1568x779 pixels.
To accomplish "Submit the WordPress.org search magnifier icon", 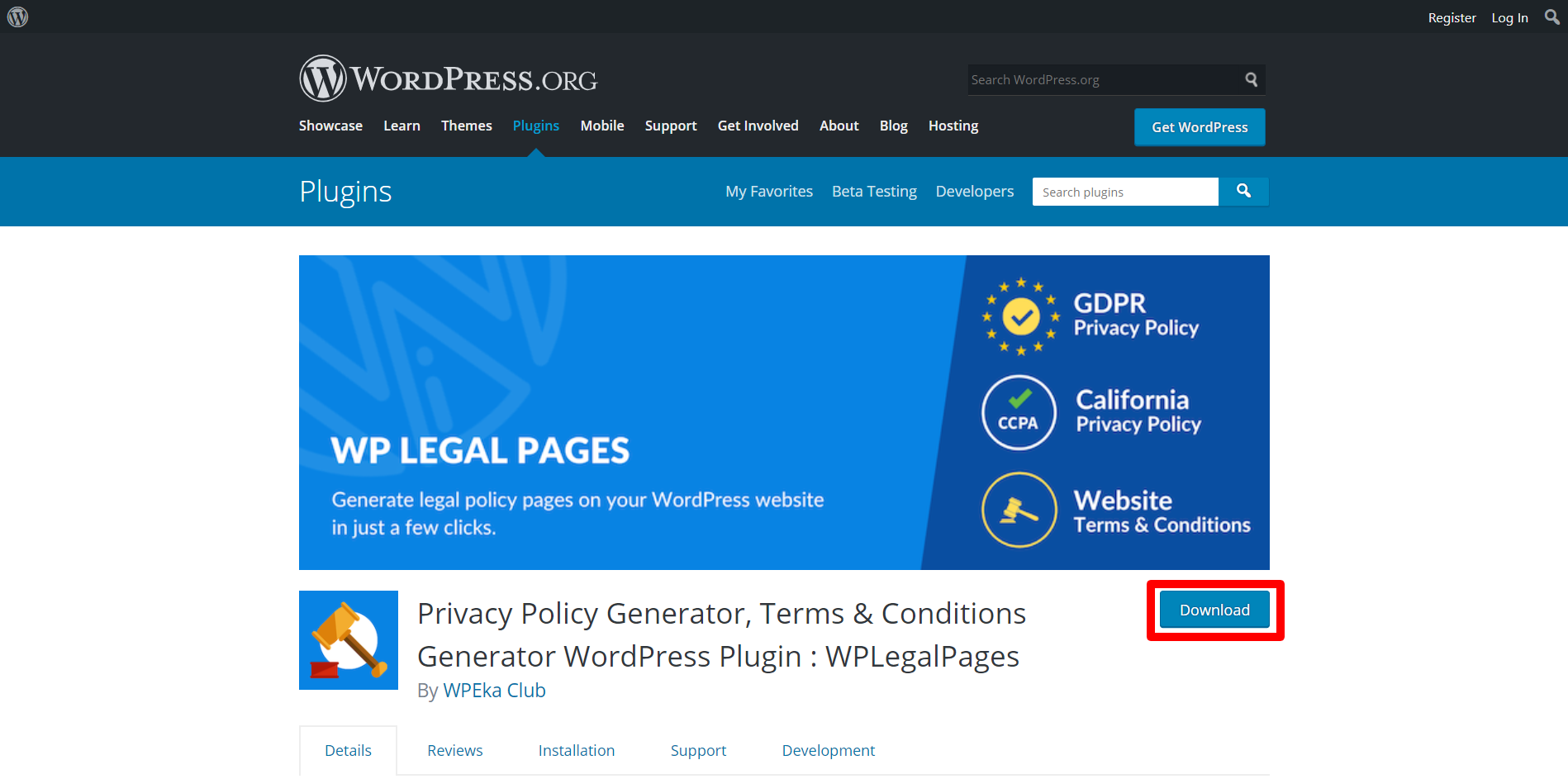I will pos(1251,79).
